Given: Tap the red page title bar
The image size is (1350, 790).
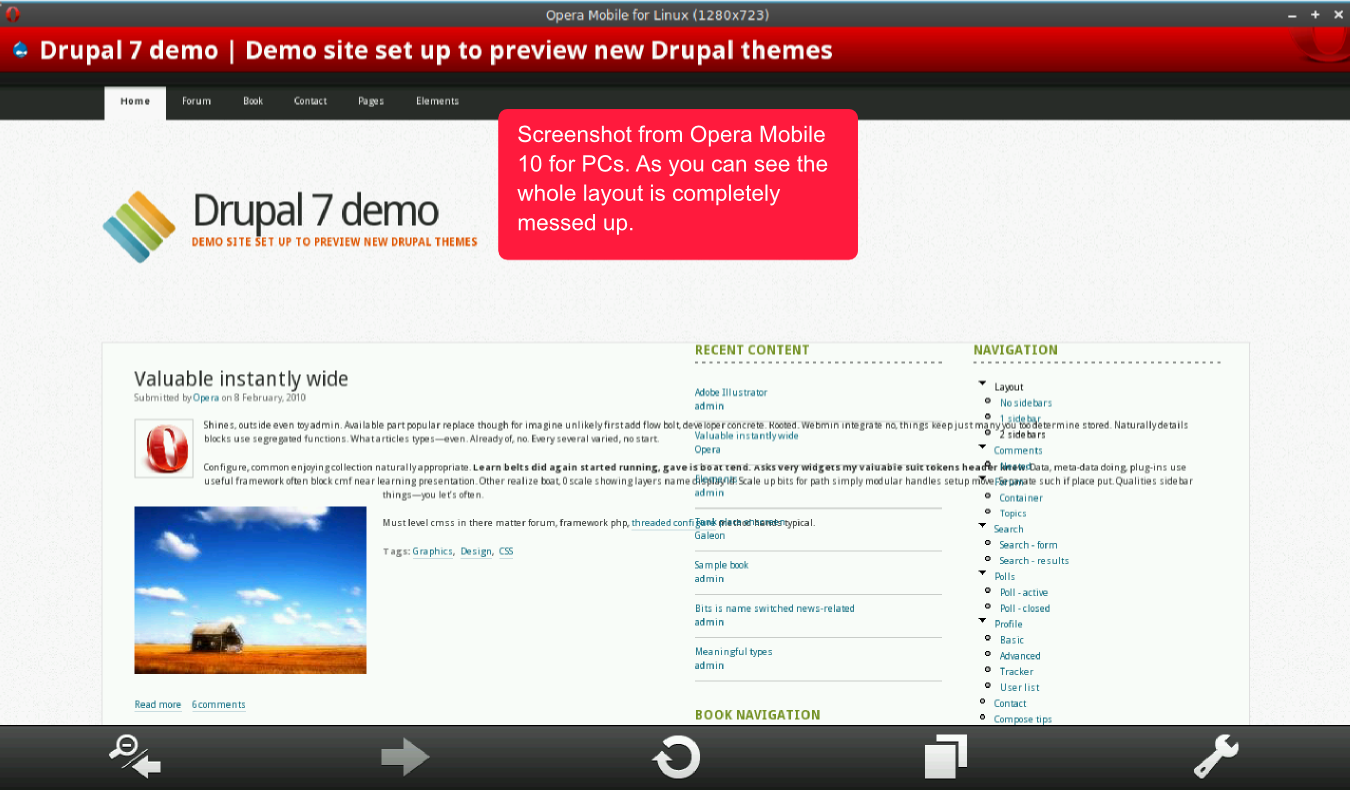Looking at the screenshot, I should pyautogui.click(x=675, y=50).
